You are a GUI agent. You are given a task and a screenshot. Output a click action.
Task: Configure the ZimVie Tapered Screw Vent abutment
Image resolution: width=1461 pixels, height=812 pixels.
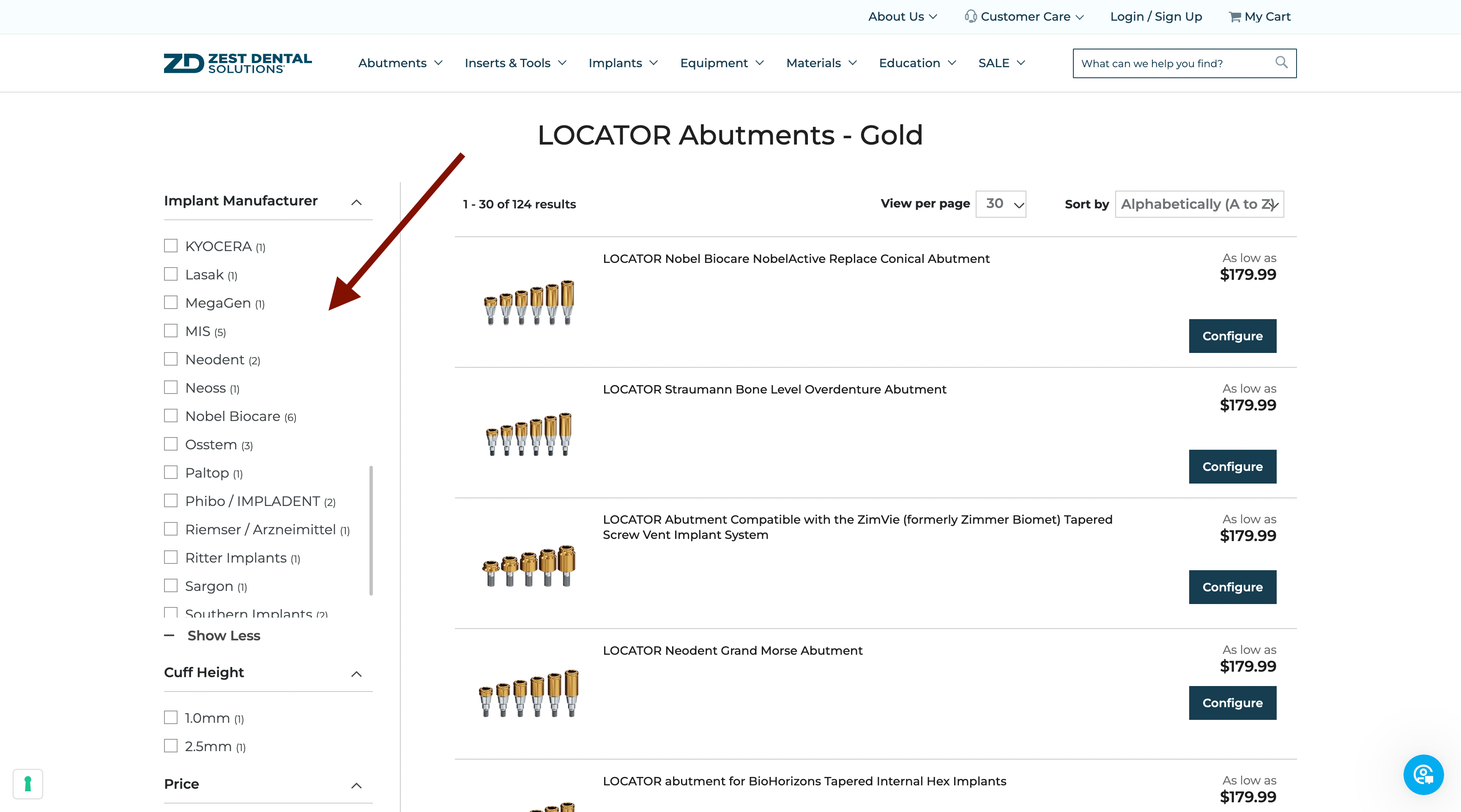(1232, 587)
